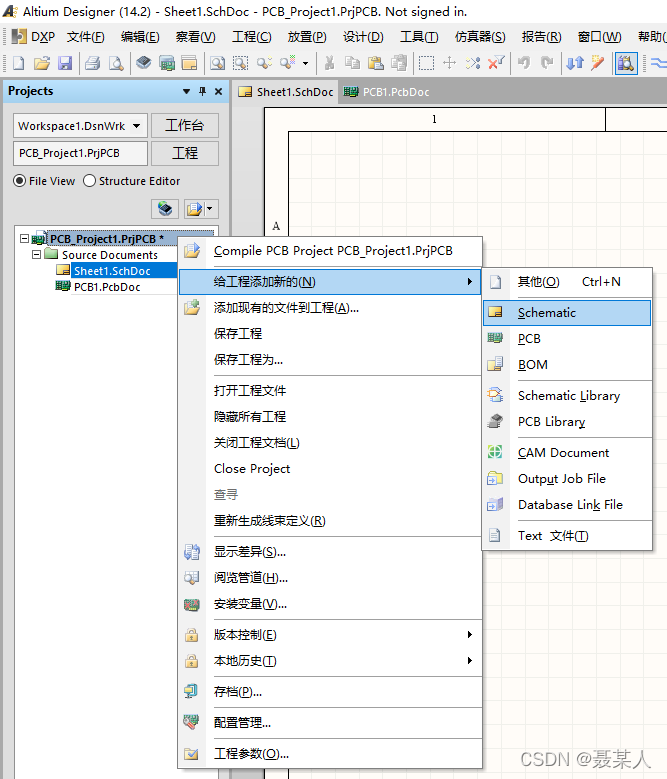The width and height of the screenshot is (667, 779).
Task: Open the 工程(C) menu
Action: 252,37
